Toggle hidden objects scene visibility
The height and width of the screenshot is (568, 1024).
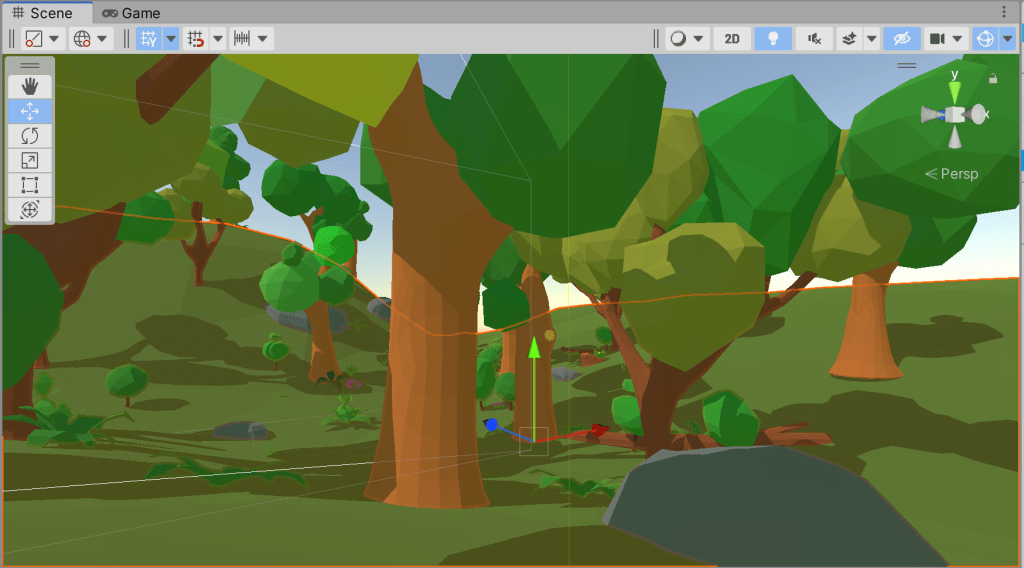pos(901,39)
